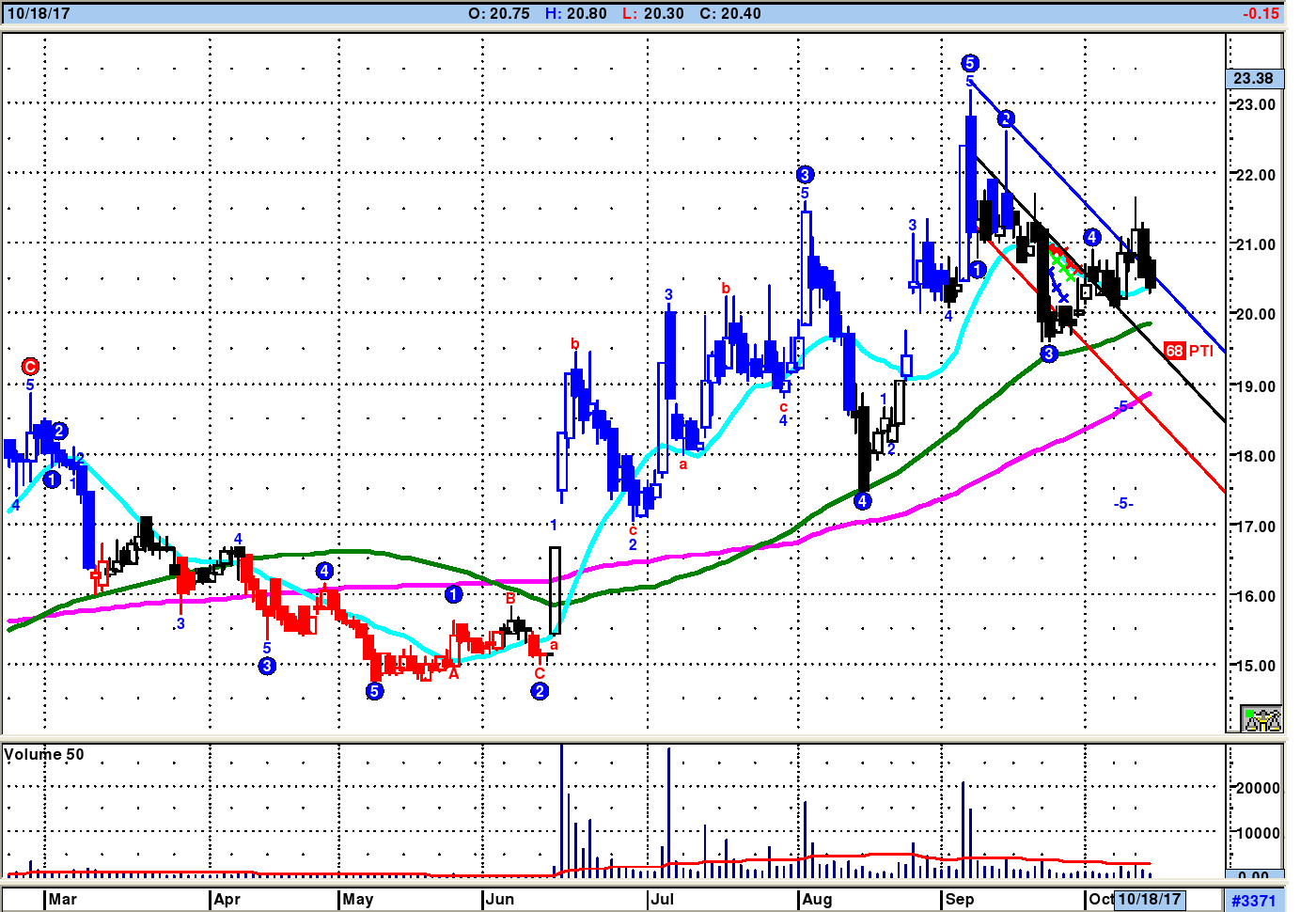Select the circled 4 wave marker at August low

pos(863,501)
